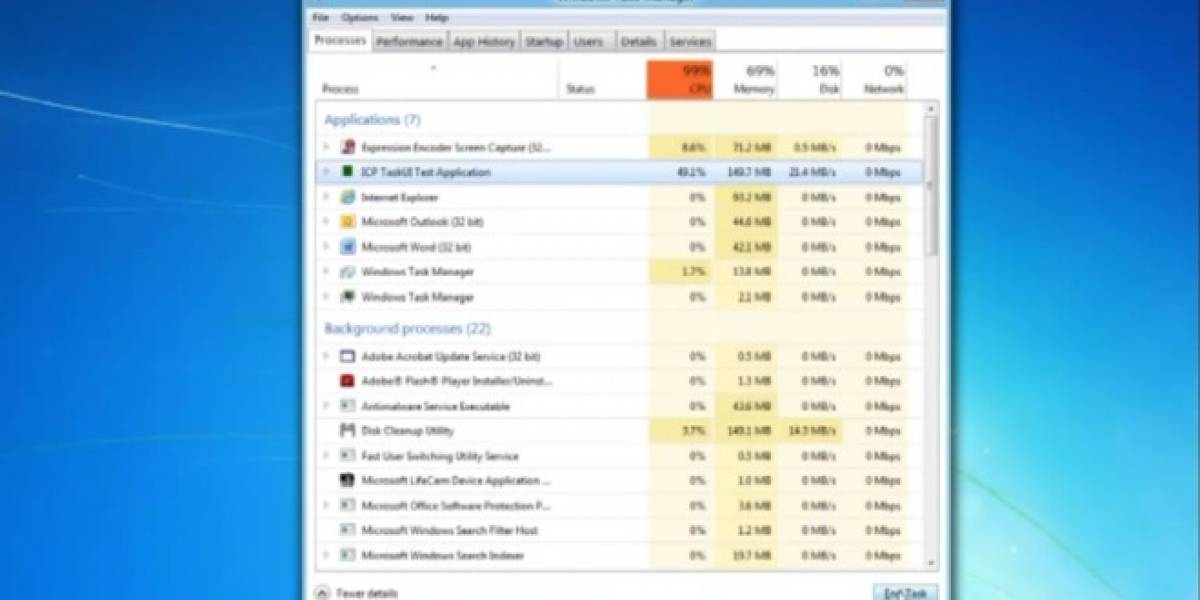Select the Background processes (22) group header

click(407, 328)
